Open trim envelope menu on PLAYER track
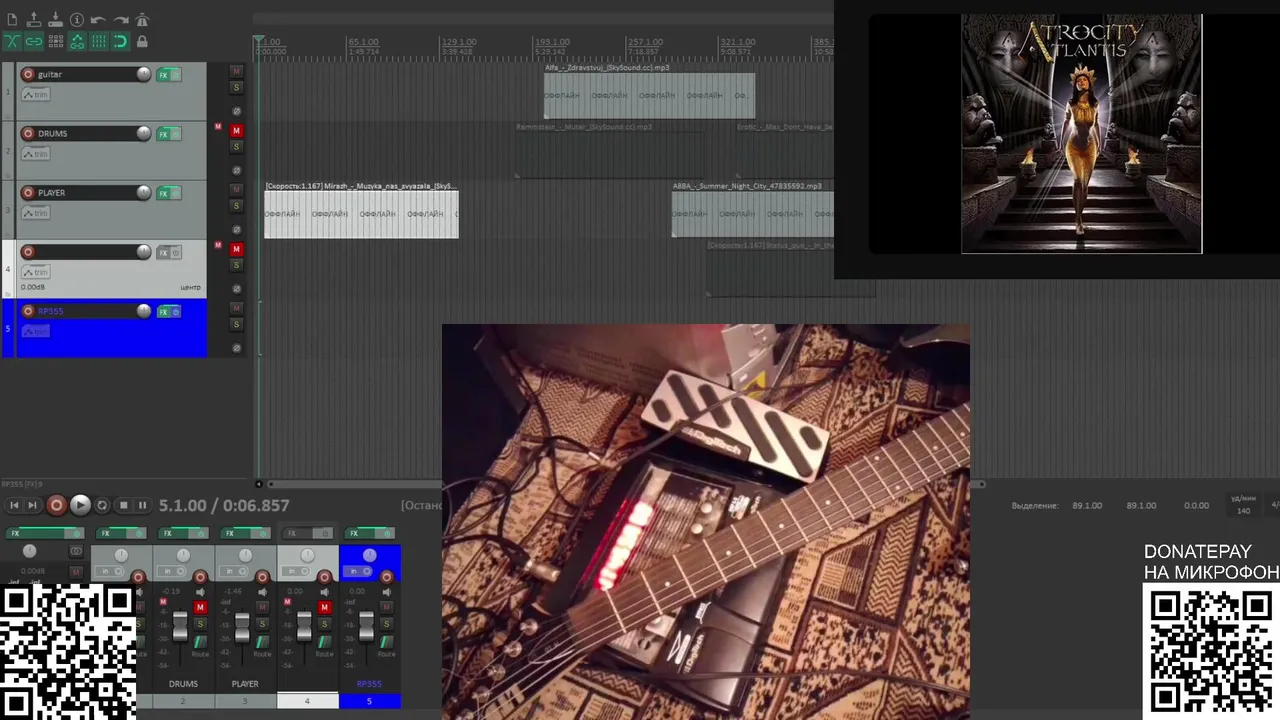Viewport: 1280px width, 720px height. click(35, 213)
